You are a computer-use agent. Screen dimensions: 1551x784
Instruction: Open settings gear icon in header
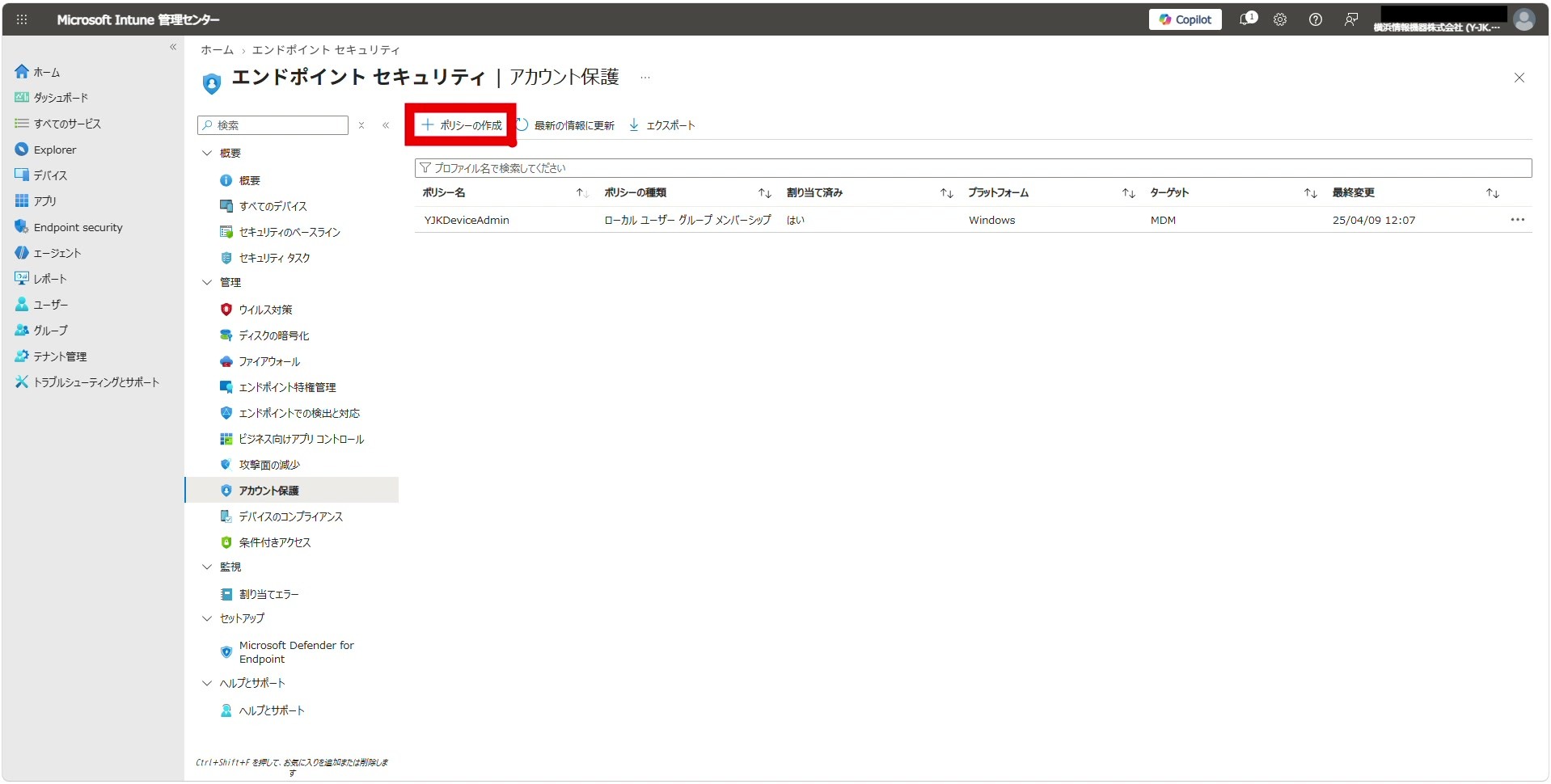click(x=1280, y=19)
